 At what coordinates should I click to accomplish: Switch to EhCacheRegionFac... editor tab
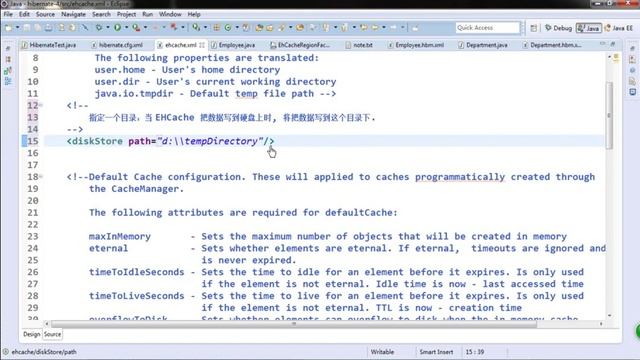300,45
